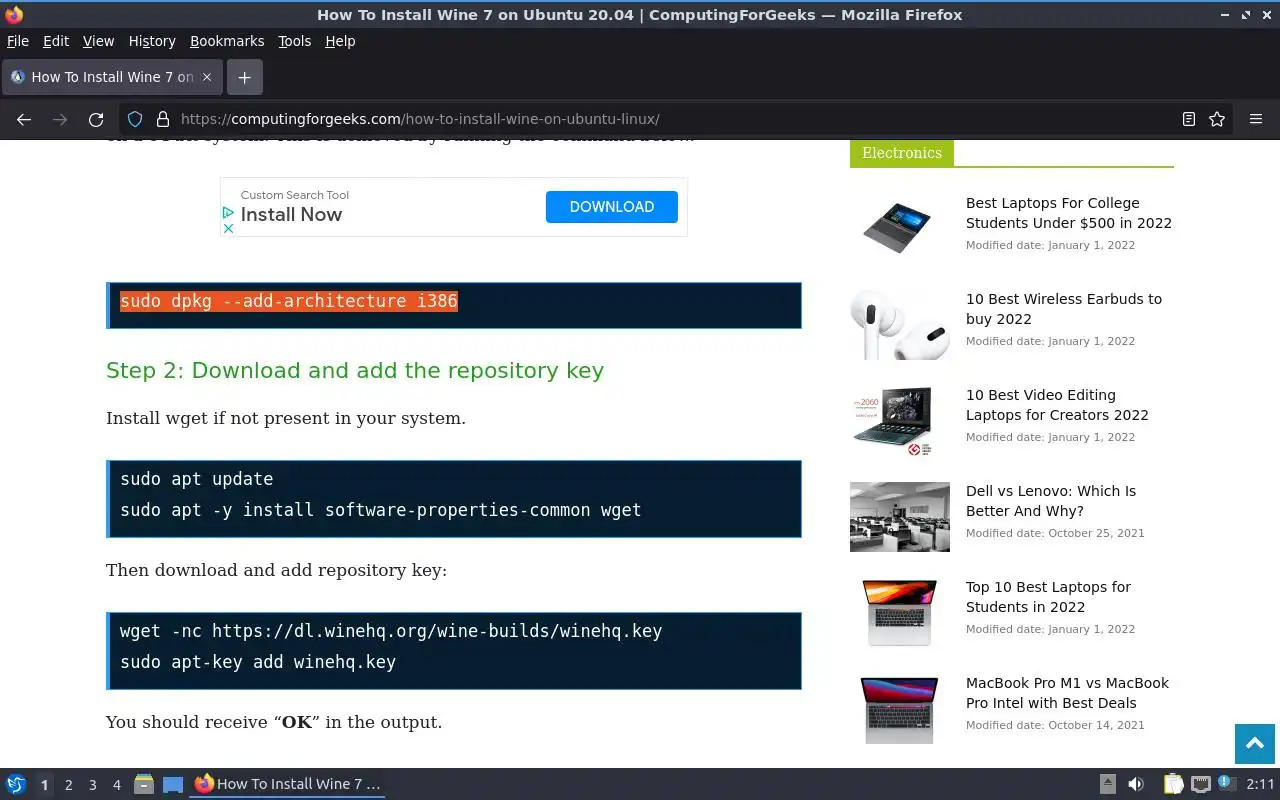Click the sudo apt update command line
The height and width of the screenshot is (800, 1280).
click(x=197, y=479)
